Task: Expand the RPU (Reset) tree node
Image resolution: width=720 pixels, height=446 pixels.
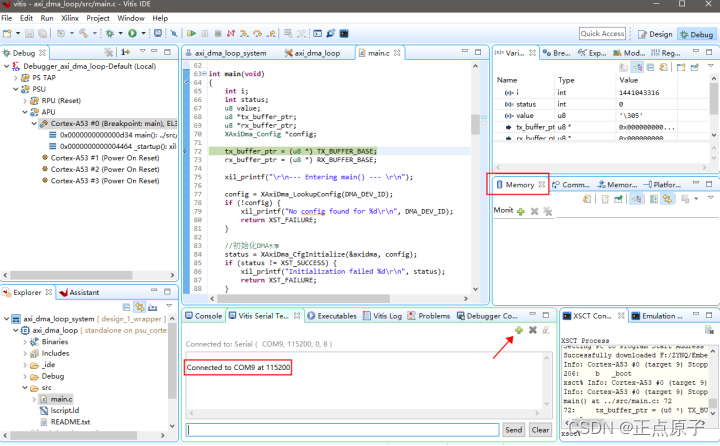Action: (25, 101)
